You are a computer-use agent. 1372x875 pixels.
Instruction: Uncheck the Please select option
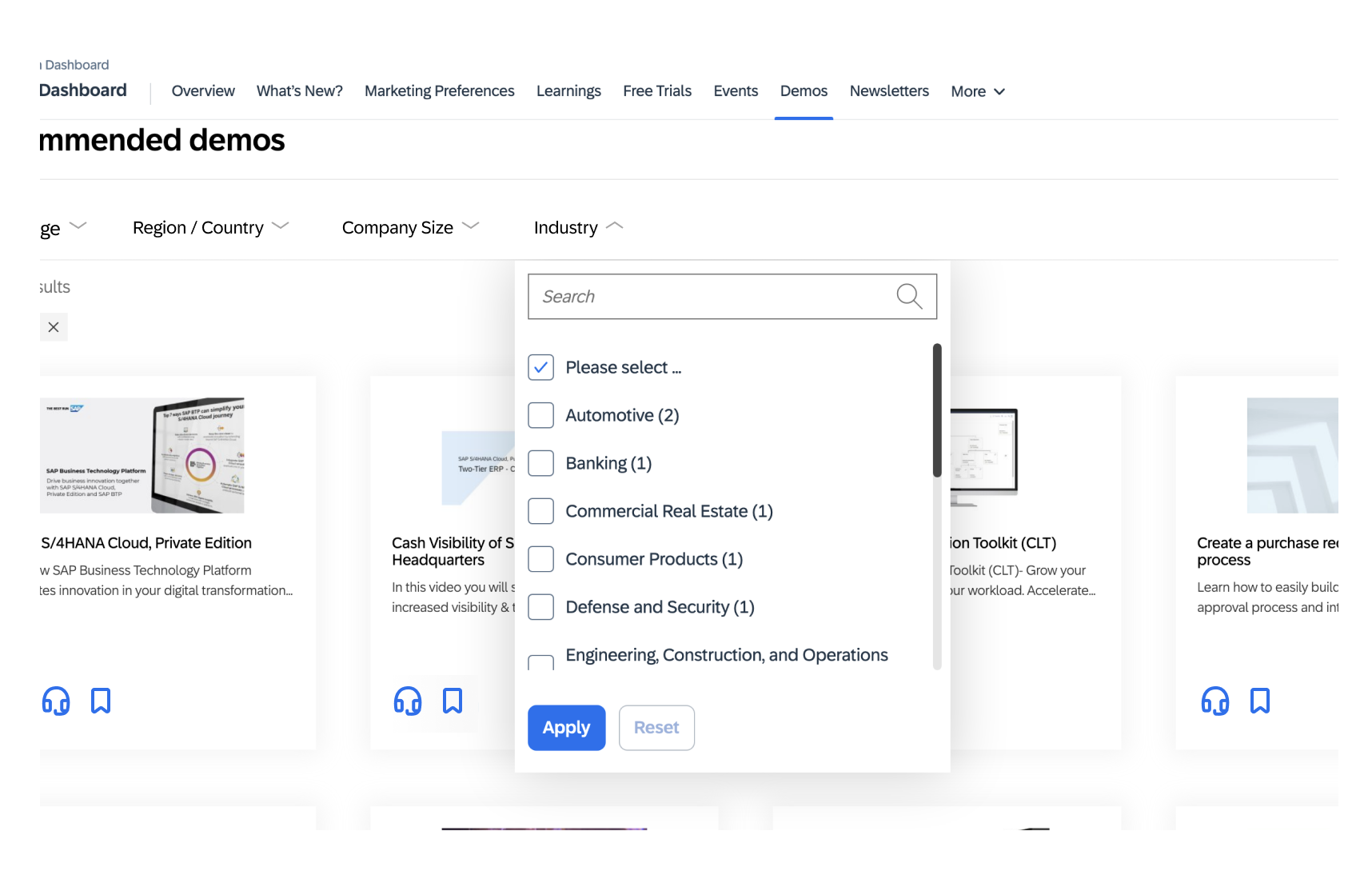(x=540, y=366)
